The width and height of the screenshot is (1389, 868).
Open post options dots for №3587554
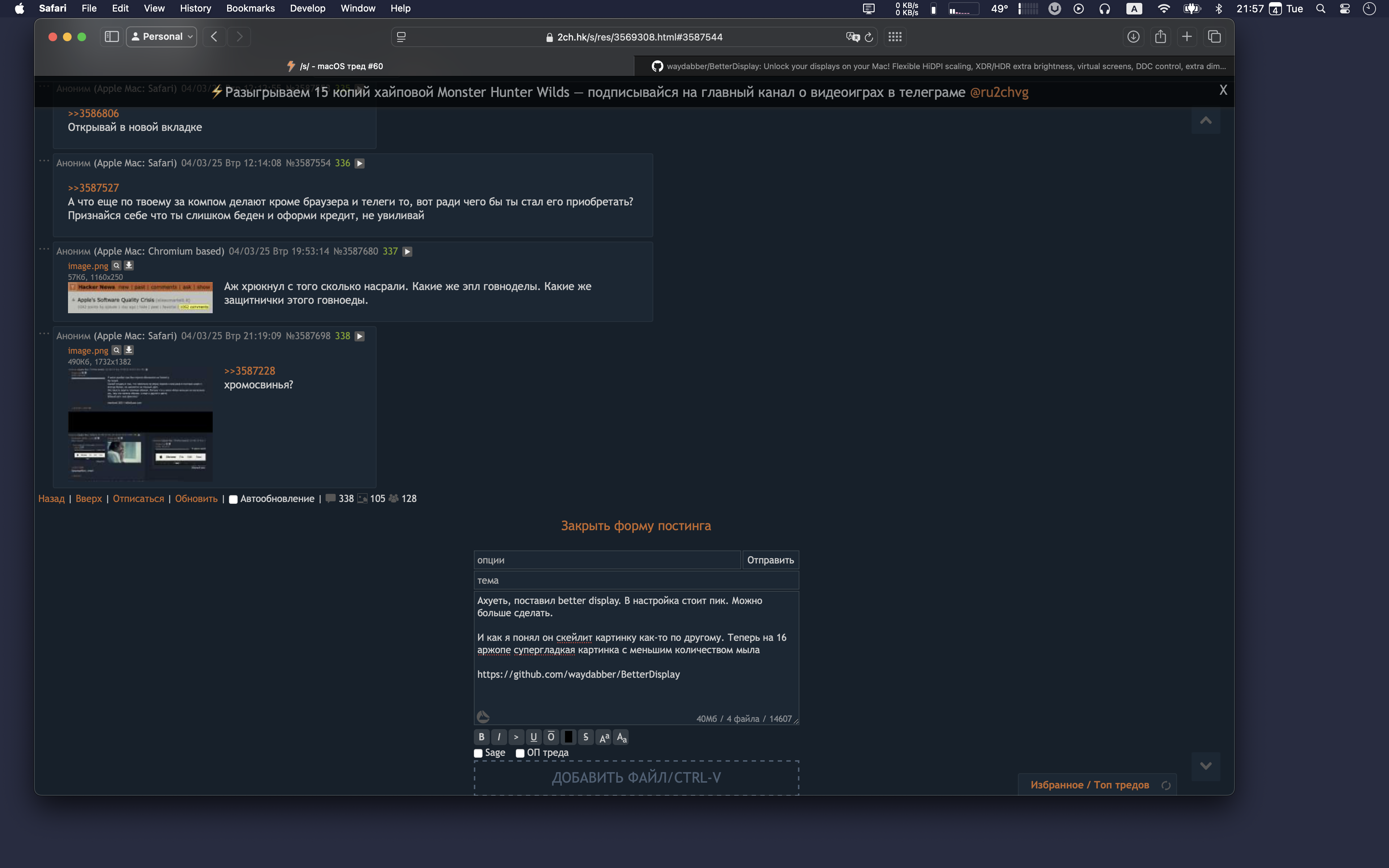44,161
